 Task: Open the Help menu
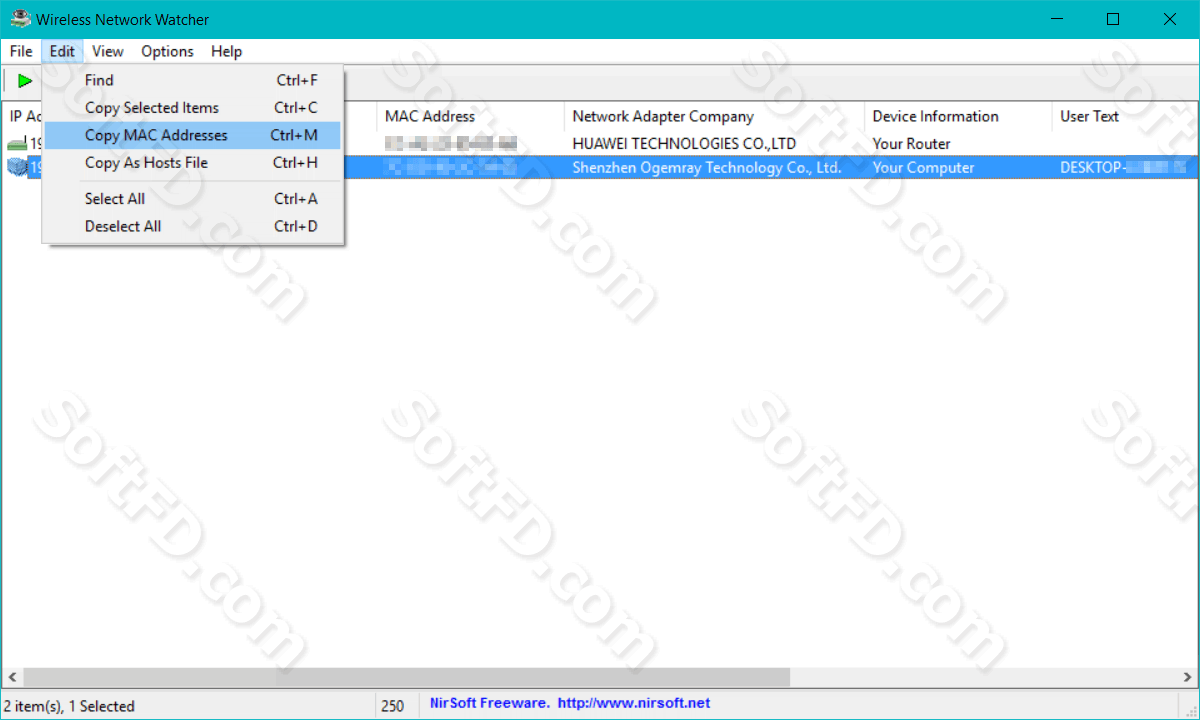[x=227, y=51]
